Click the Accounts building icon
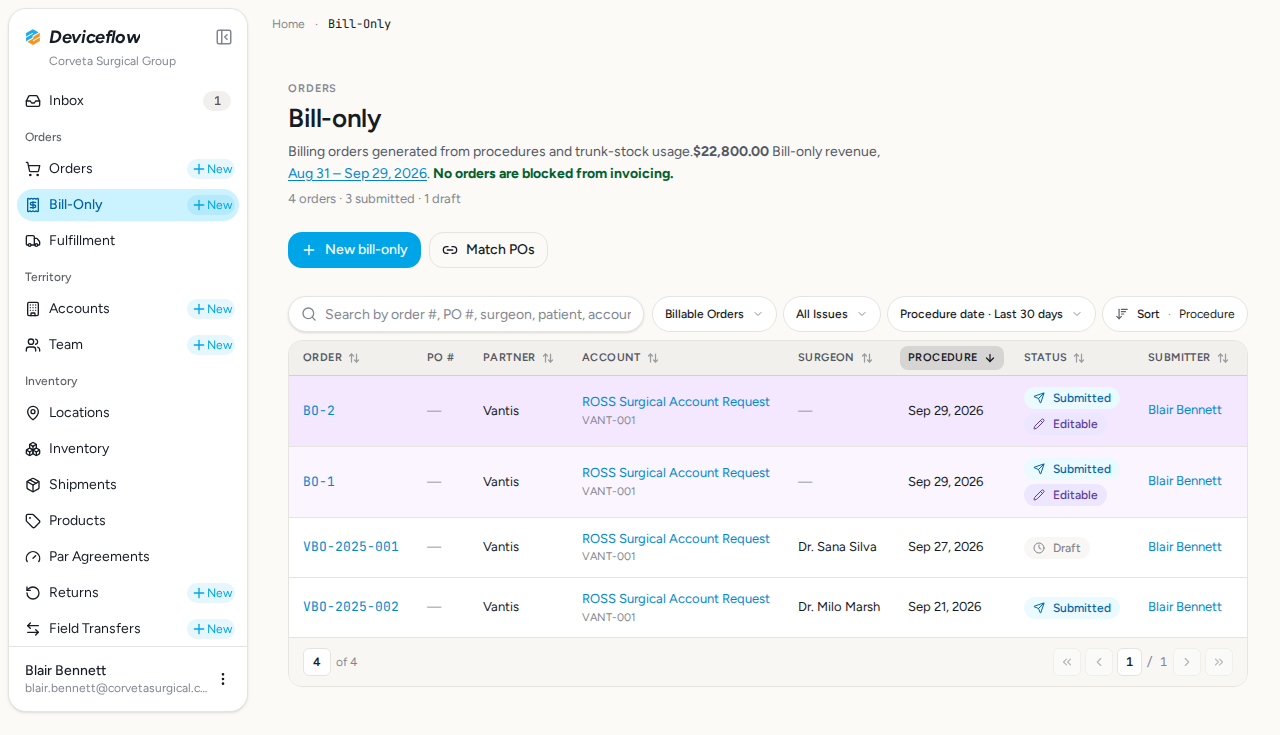 pos(33,309)
